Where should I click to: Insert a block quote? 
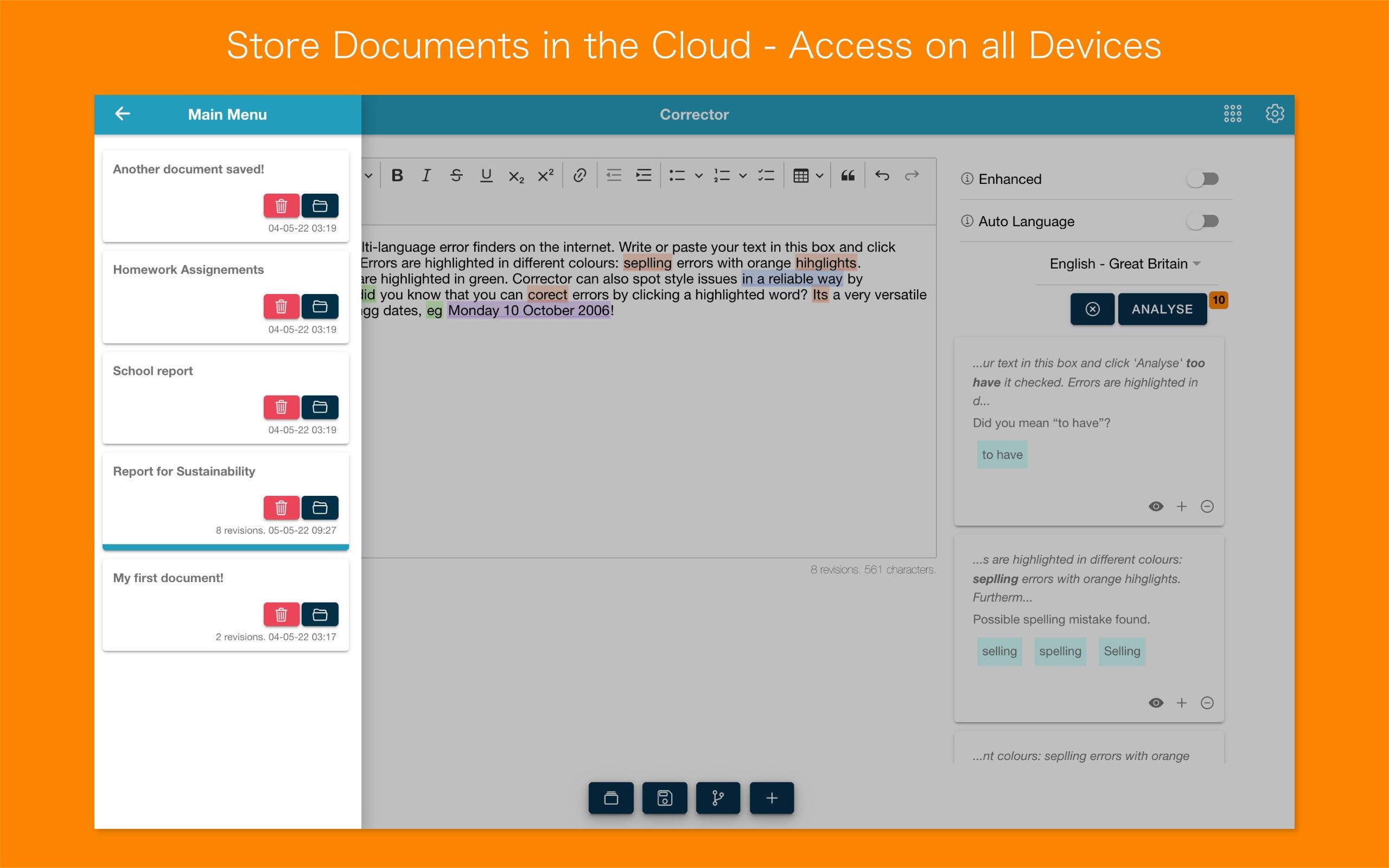pos(848,176)
